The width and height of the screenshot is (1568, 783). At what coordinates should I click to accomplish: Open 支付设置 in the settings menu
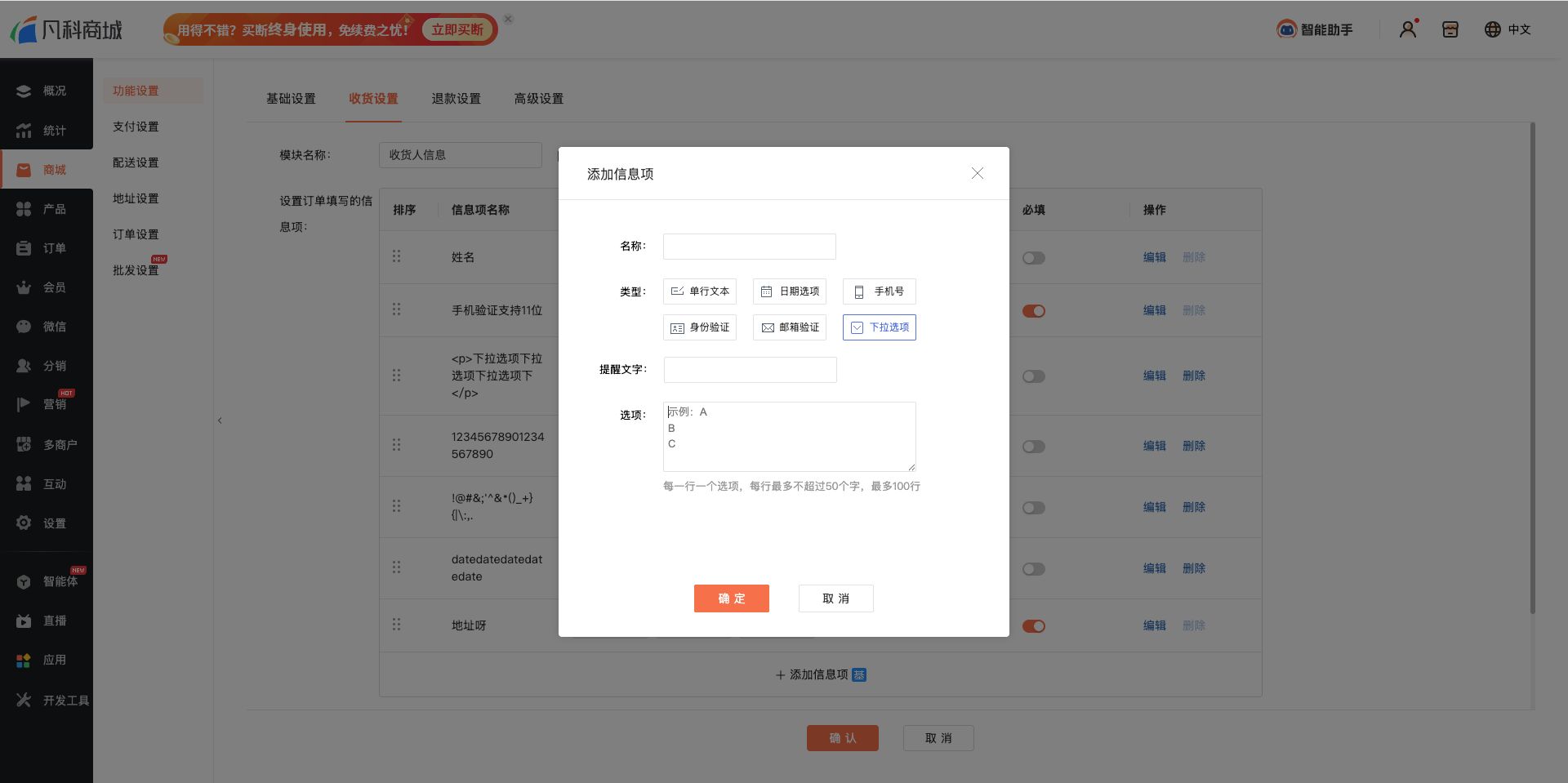(136, 127)
